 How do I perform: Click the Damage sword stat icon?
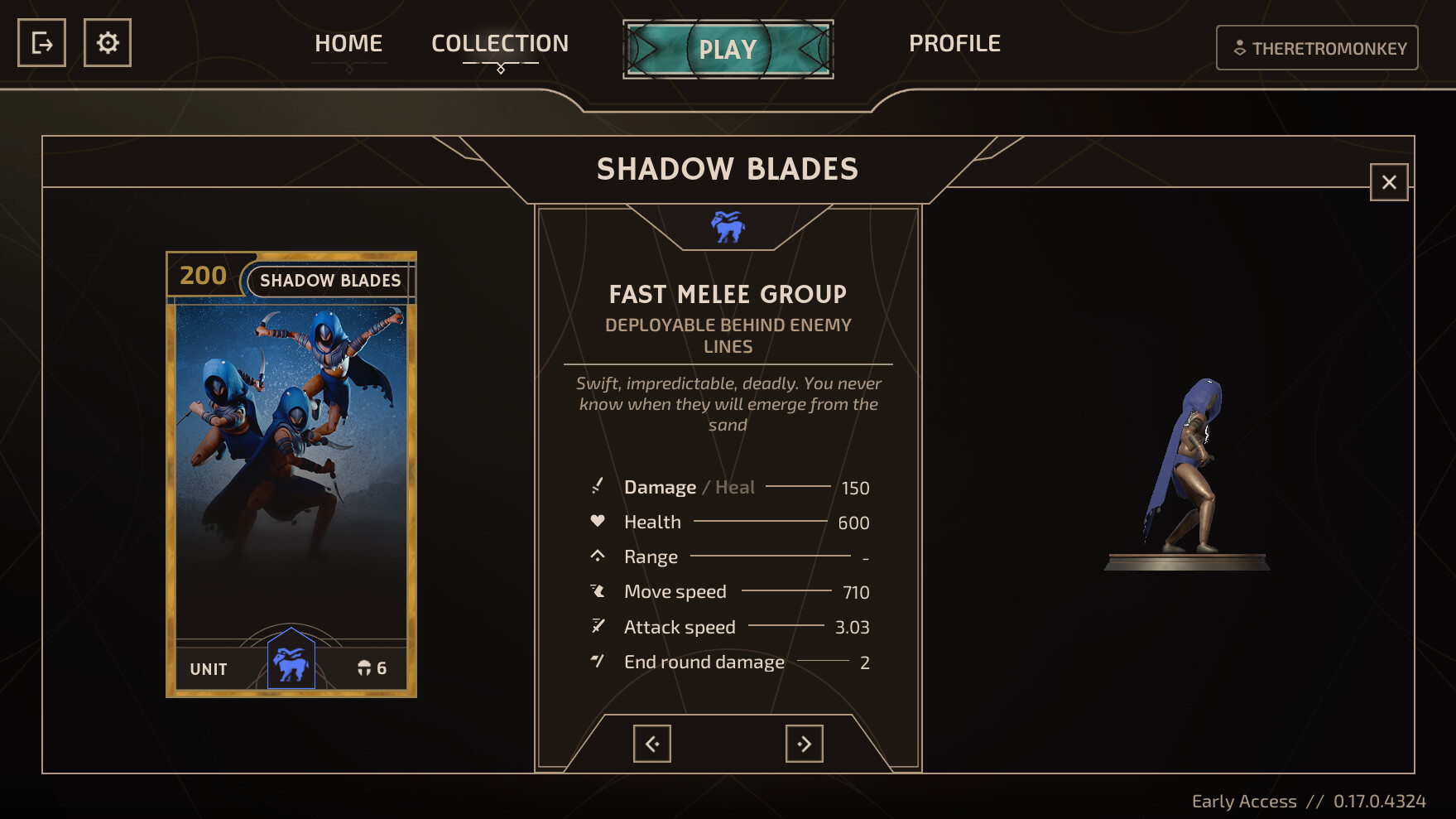(x=598, y=486)
